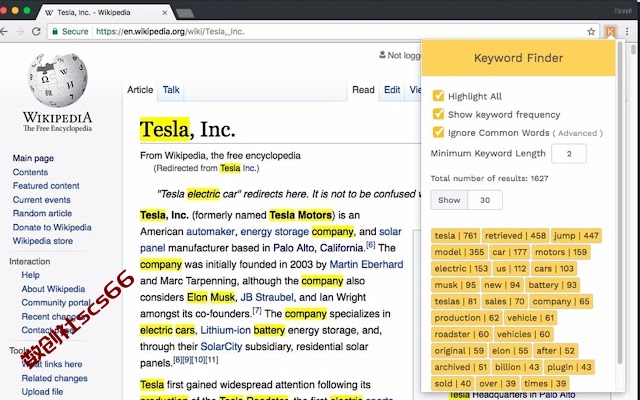The width and height of the screenshot is (640, 400).
Task: Switch to the Read tab
Action: [x=363, y=90]
